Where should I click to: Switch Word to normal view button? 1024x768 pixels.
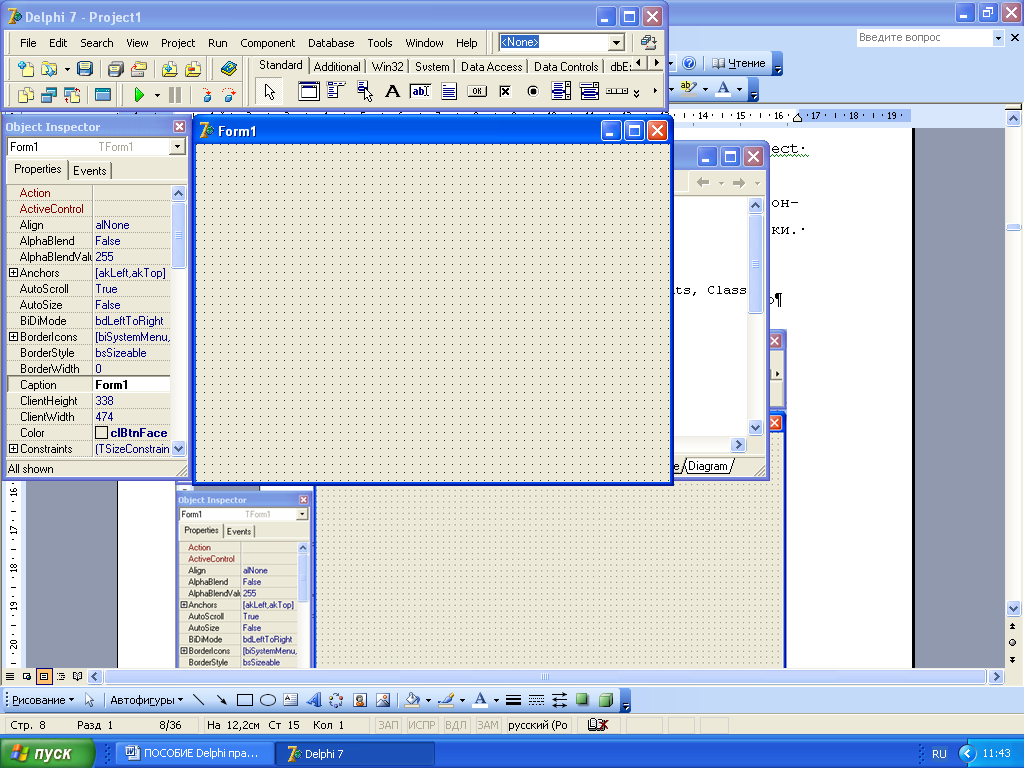[x=10, y=676]
